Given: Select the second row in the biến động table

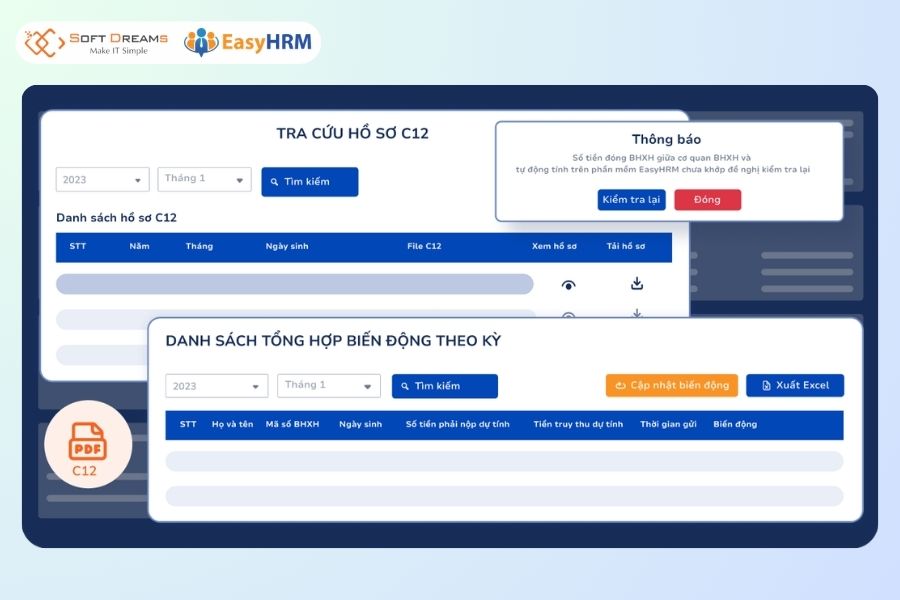Looking at the screenshot, I should point(505,496).
